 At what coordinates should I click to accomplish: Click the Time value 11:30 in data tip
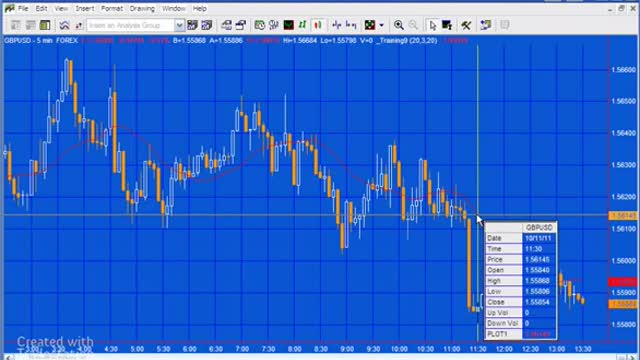[538, 249]
